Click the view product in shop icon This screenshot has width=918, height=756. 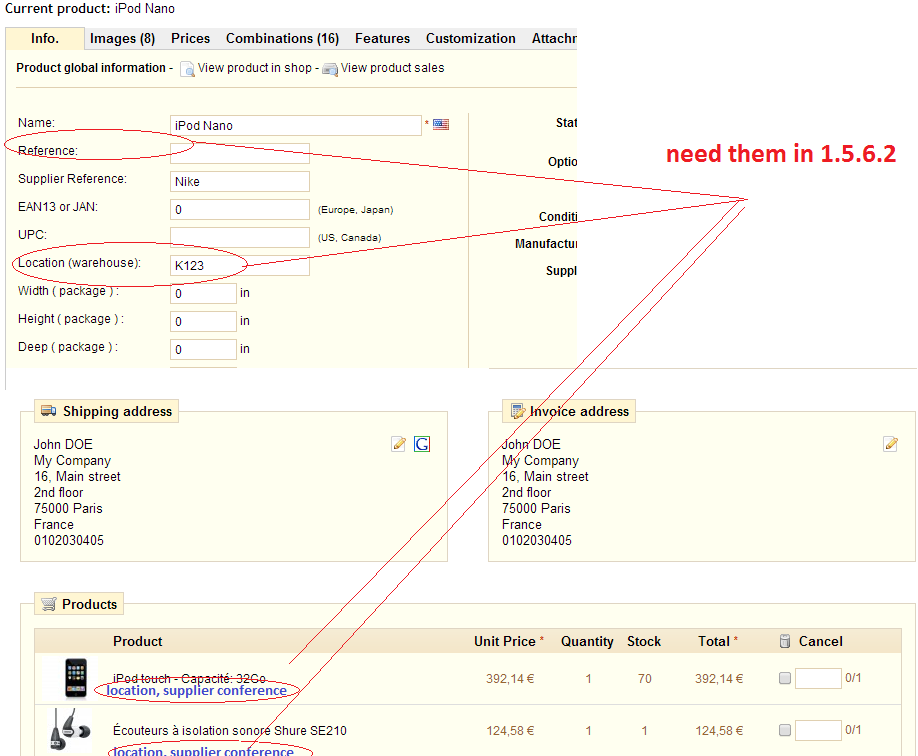(x=187, y=69)
